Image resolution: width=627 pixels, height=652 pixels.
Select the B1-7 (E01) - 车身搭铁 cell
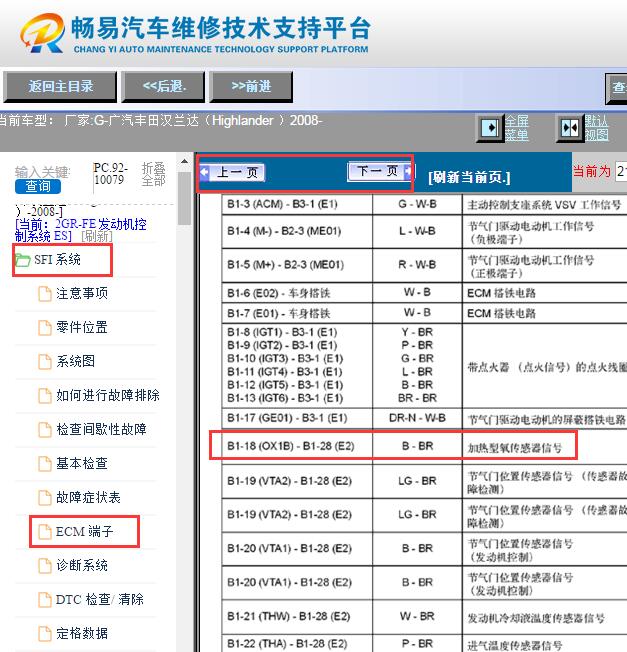click(297, 313)
